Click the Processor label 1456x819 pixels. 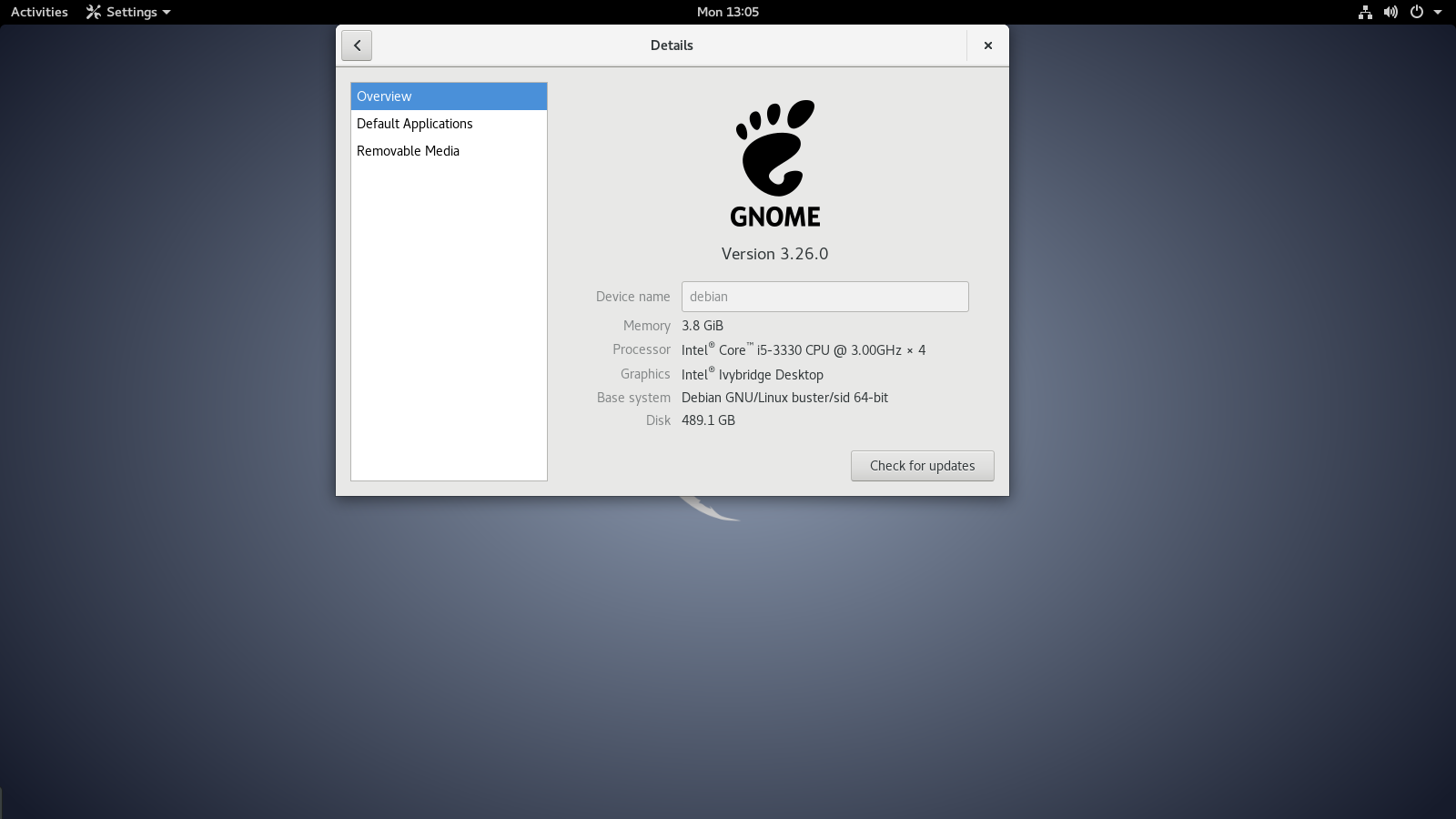tap(642, 349)
